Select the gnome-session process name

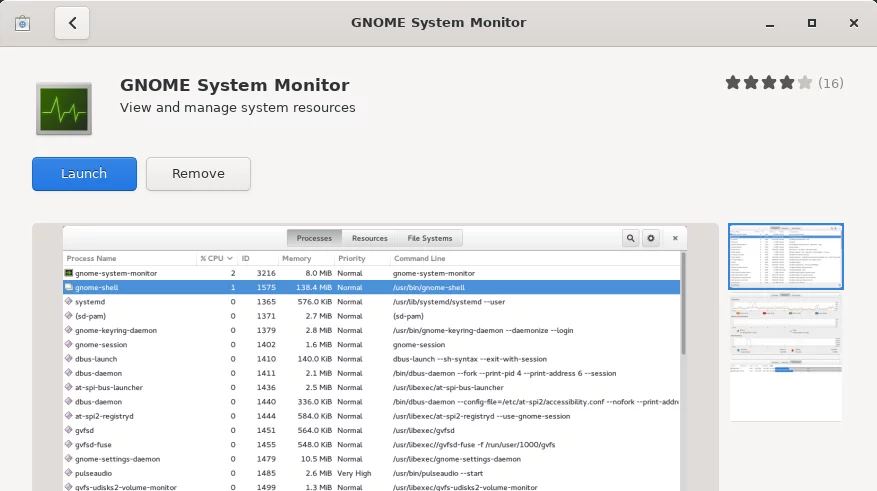click(101, 345)
